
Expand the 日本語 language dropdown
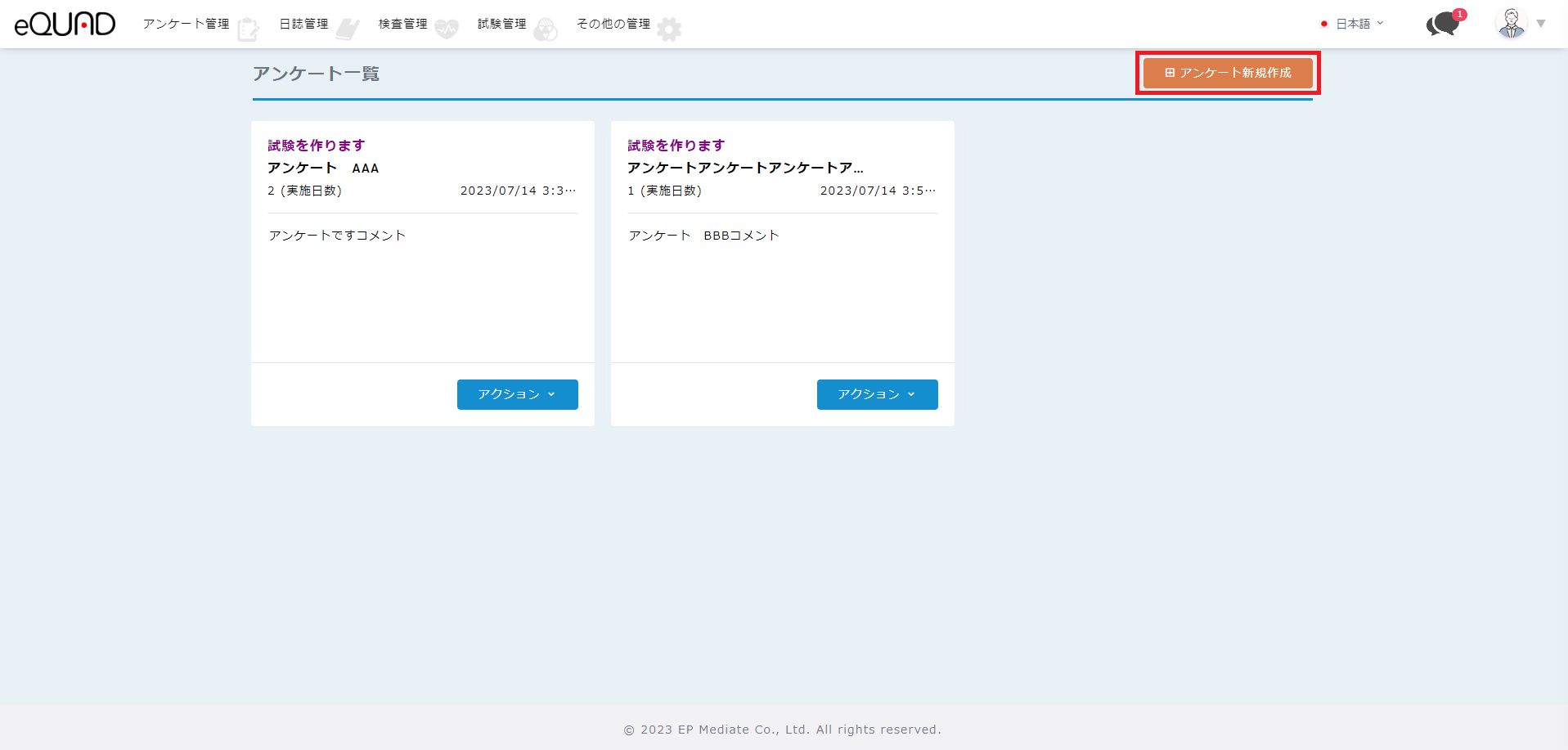point(1353,24)
